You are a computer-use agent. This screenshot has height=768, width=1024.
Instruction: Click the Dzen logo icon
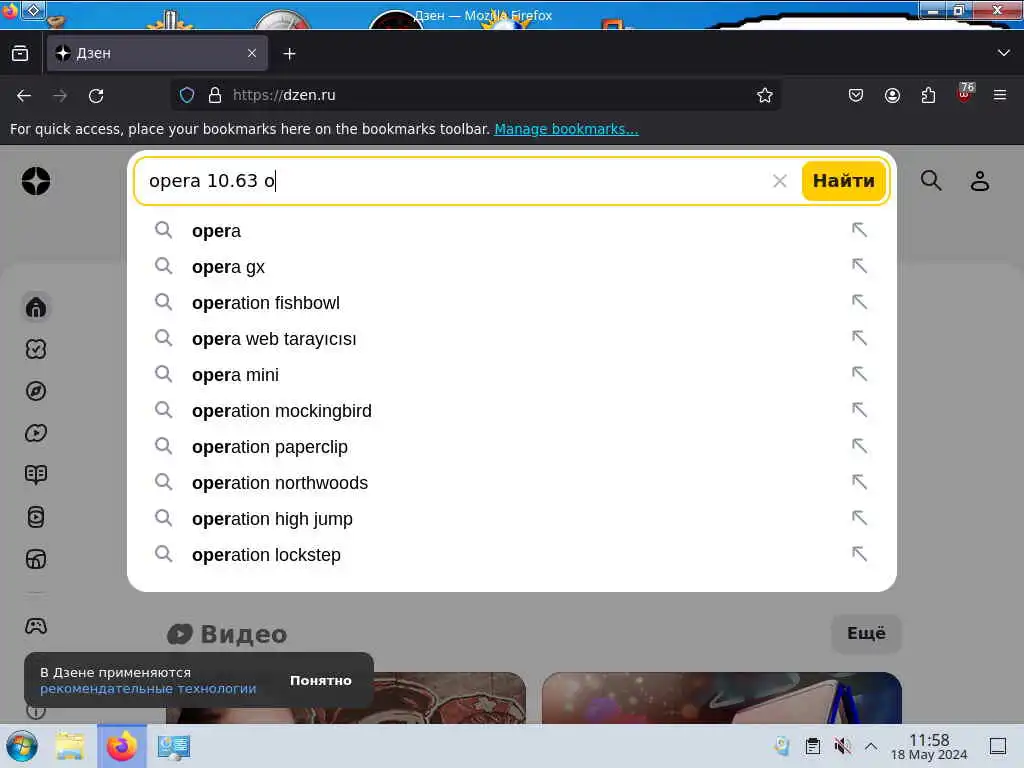36,181
